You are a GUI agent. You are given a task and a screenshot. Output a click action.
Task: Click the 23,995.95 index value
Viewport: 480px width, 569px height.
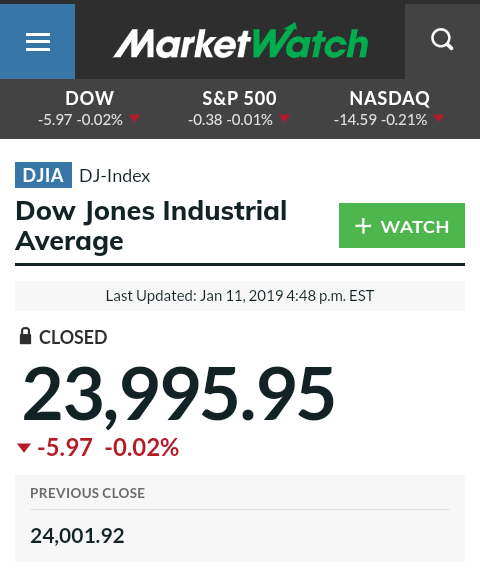coord(178,394)
